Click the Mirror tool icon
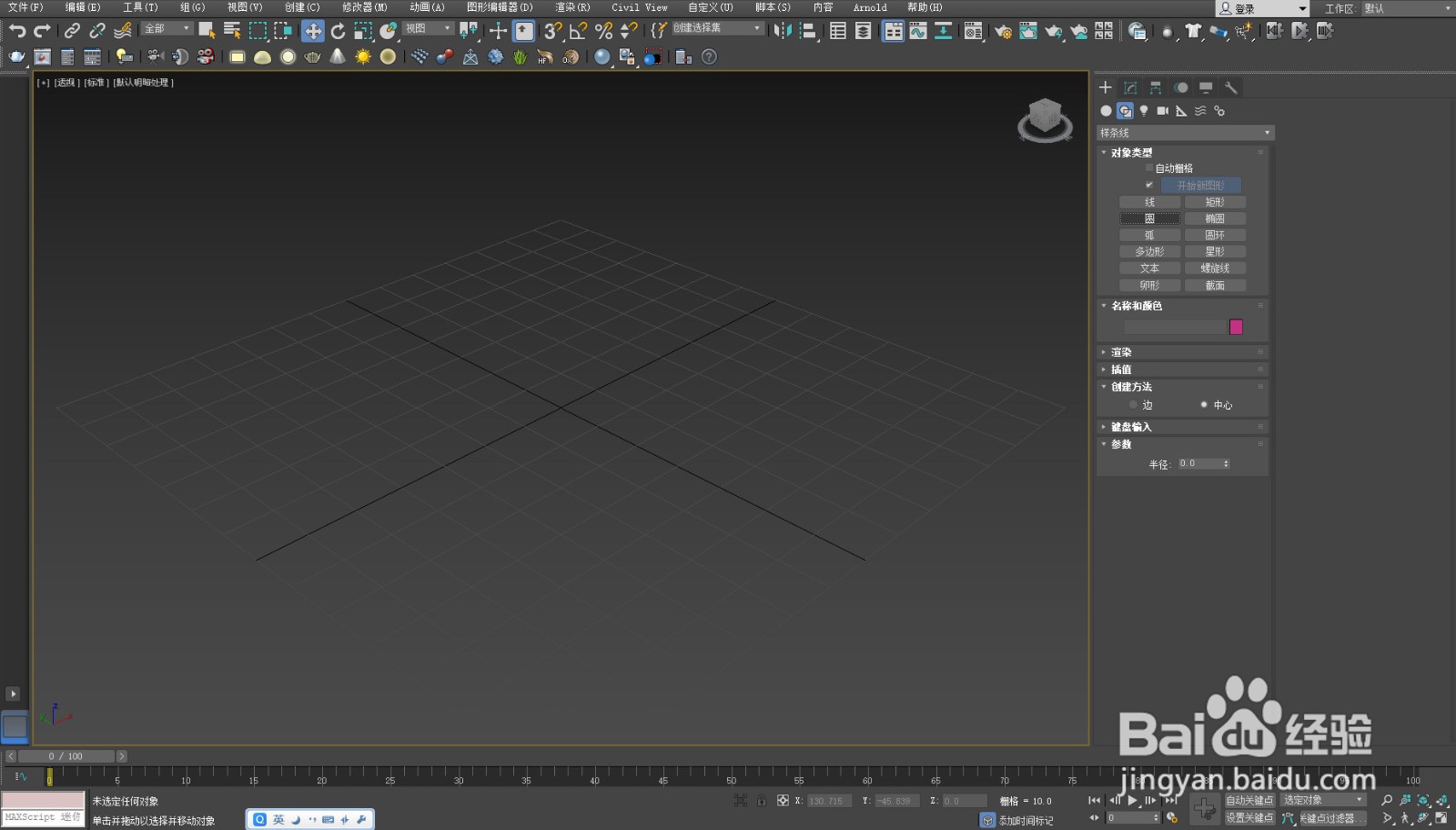 coord(782,31)
